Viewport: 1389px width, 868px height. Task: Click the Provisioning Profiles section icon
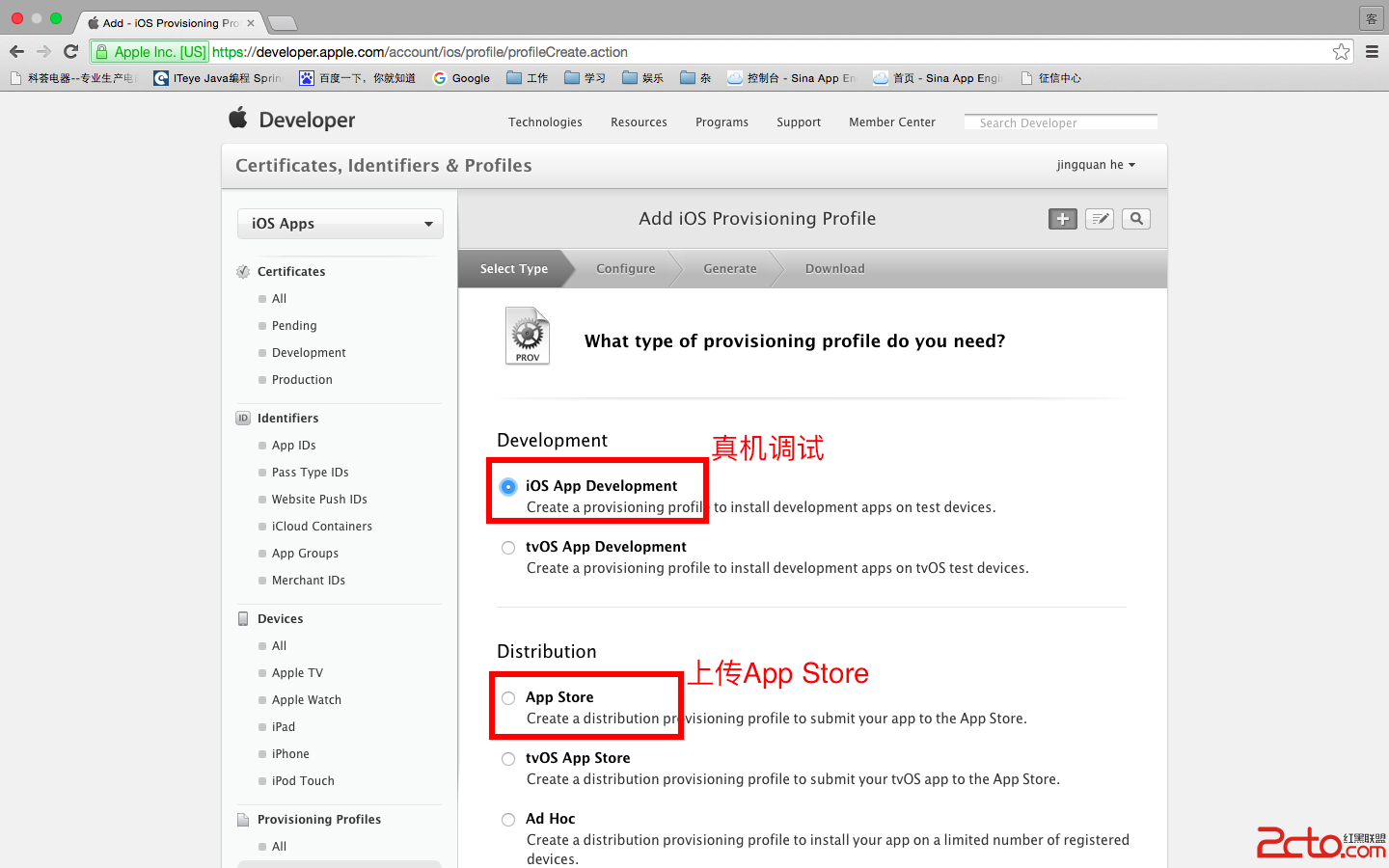pyautogui.click(x=243, y=820)
